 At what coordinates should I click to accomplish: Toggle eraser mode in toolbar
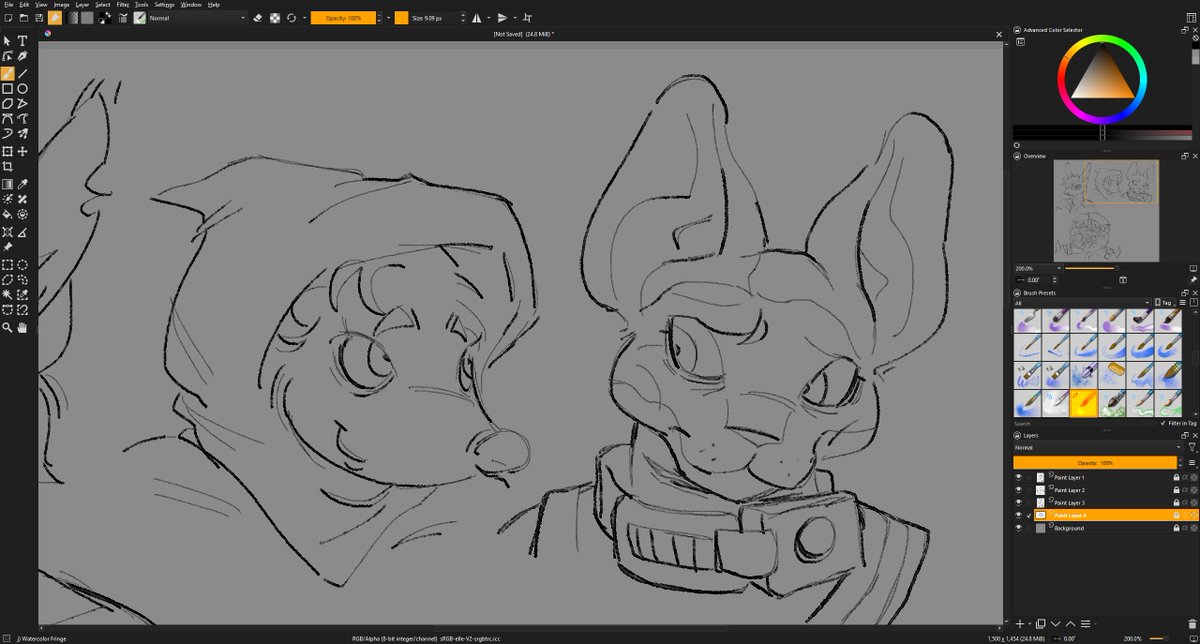(258, 18)
